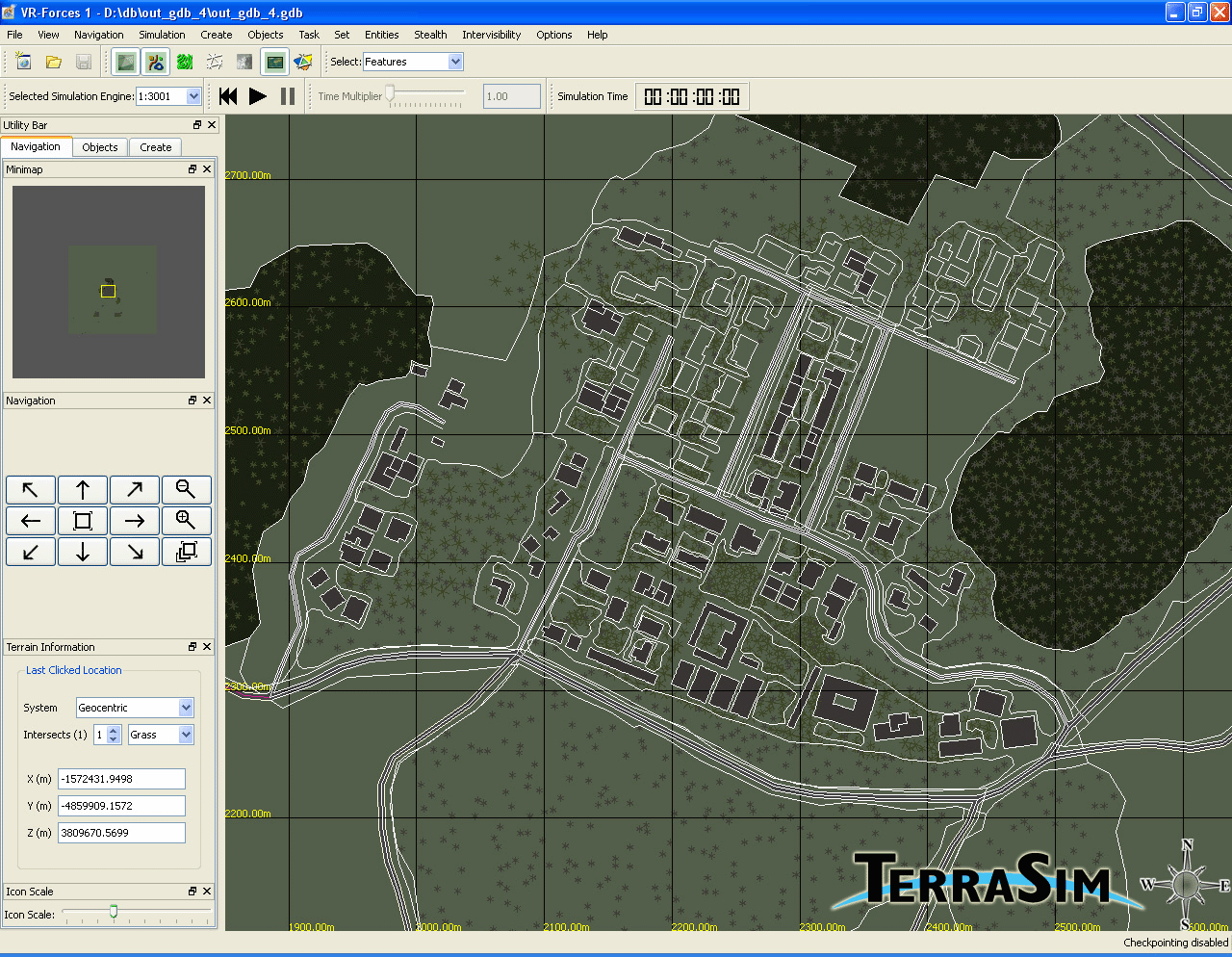Pan the map down-right with arrow button
The image size is (1232, 957).
[x=135, y=552]
